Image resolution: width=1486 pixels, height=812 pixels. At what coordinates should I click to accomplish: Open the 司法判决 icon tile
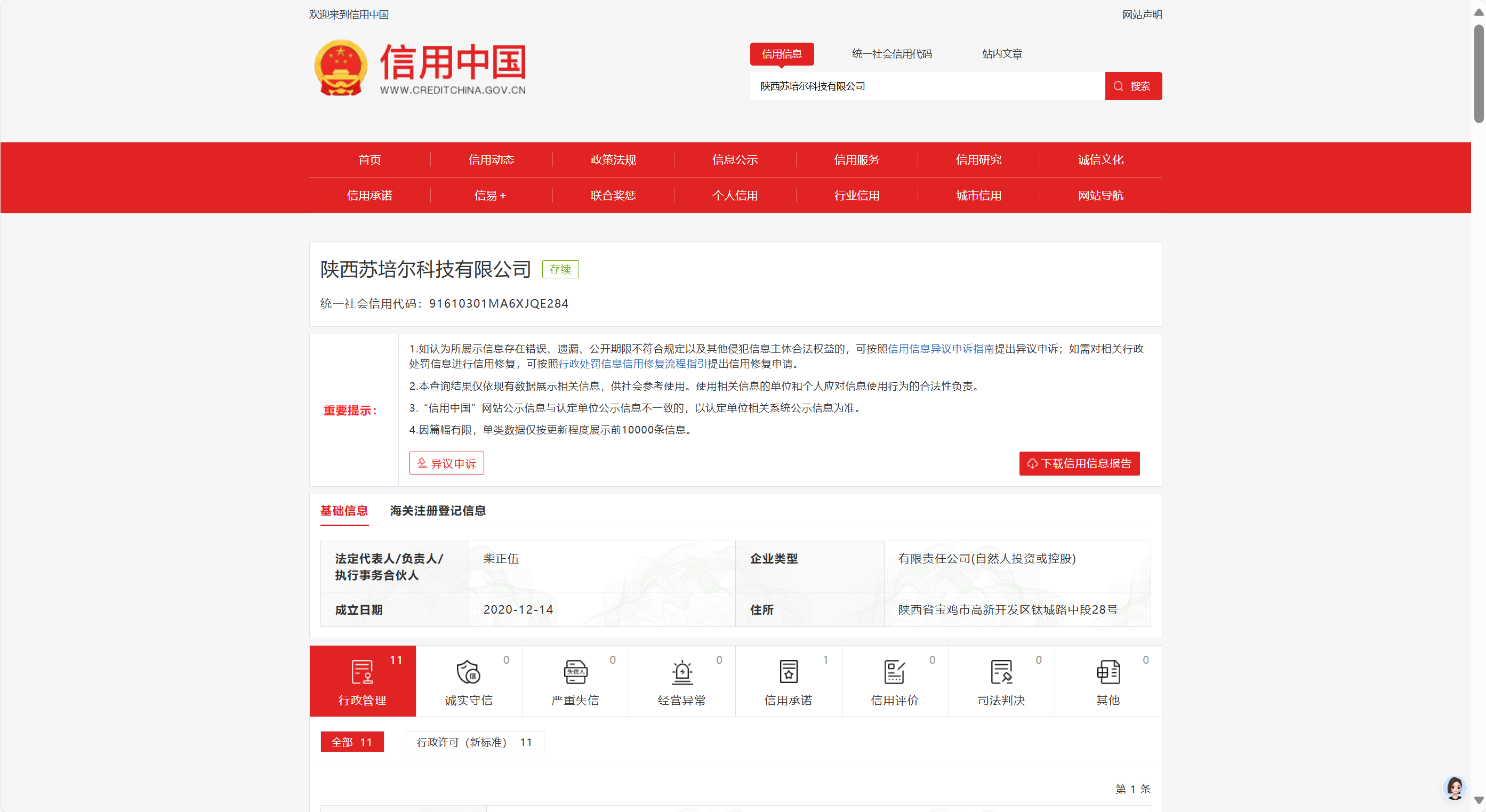1001,681
